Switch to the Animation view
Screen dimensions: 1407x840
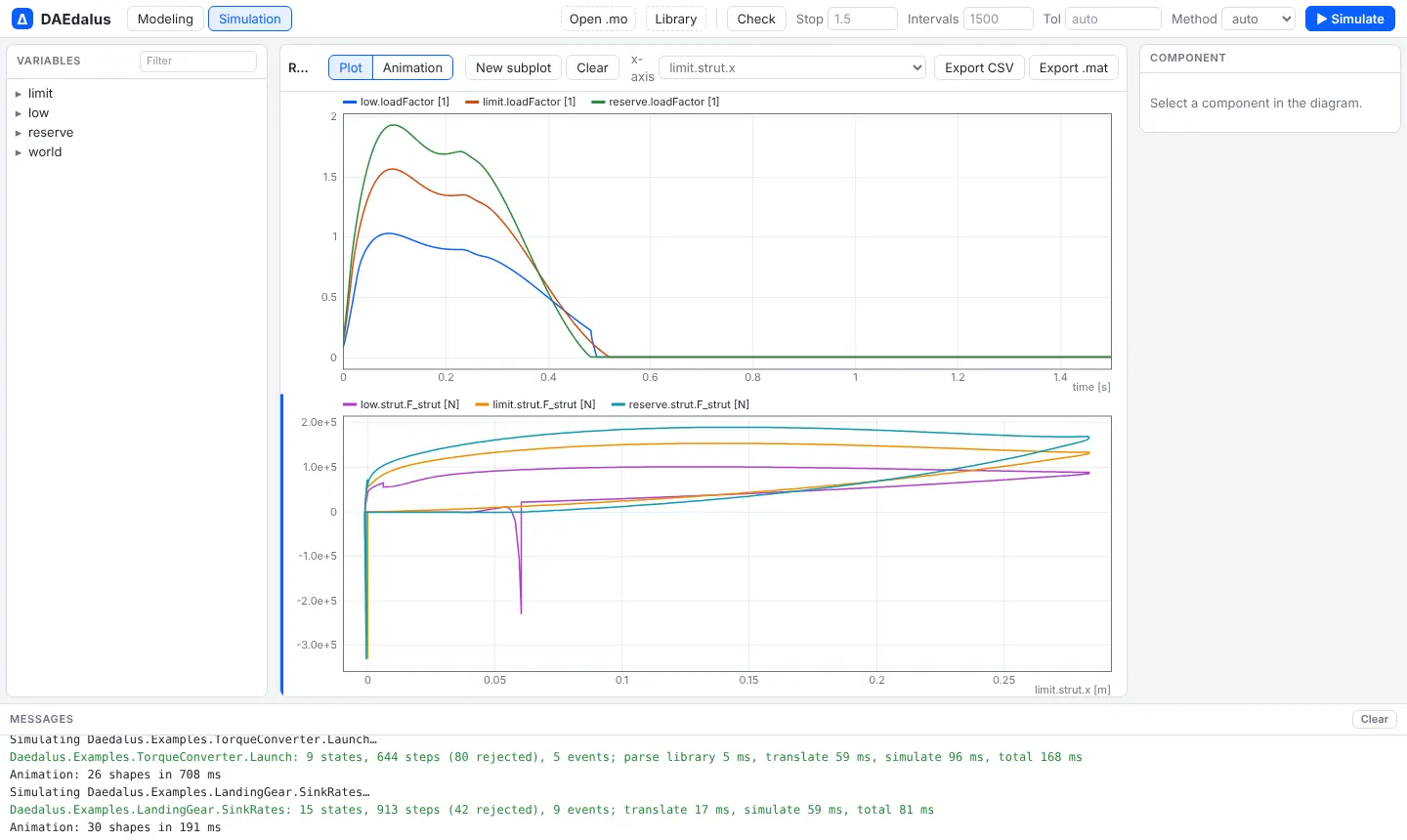point(412,67)
